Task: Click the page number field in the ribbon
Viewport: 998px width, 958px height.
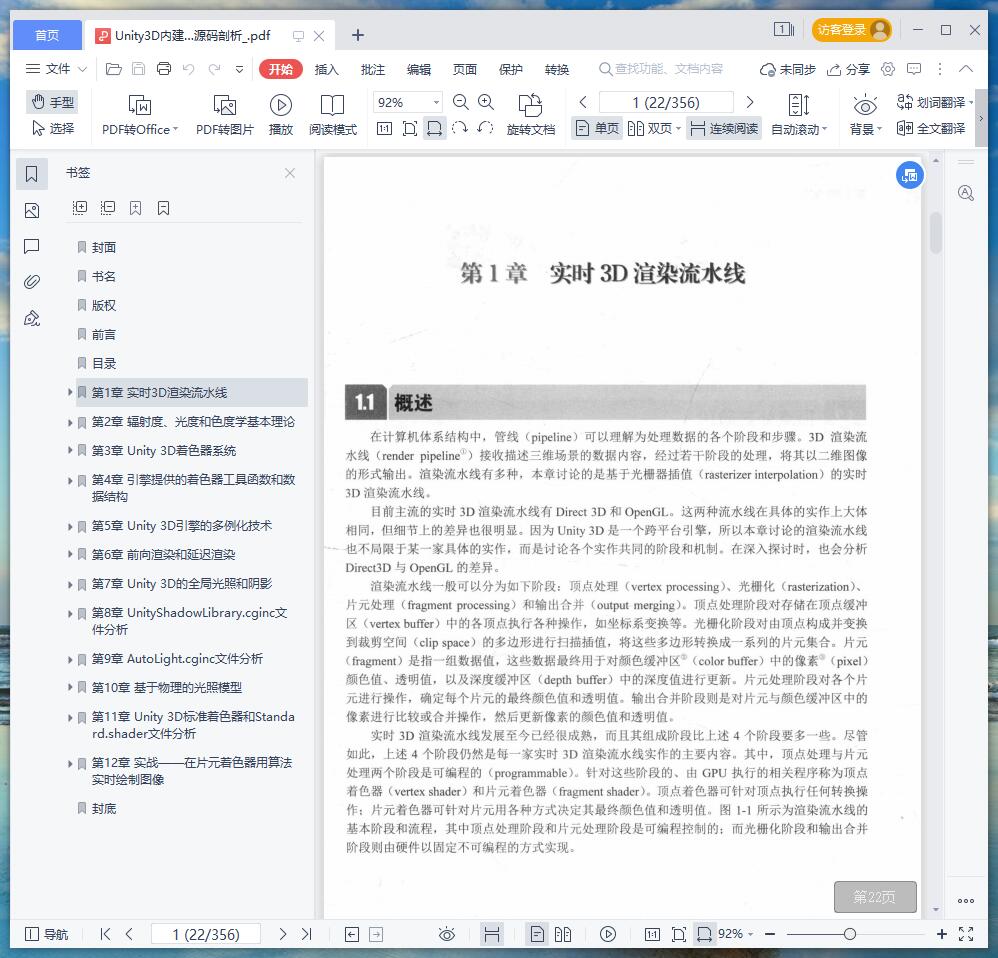Action: (x=666, y=102)
